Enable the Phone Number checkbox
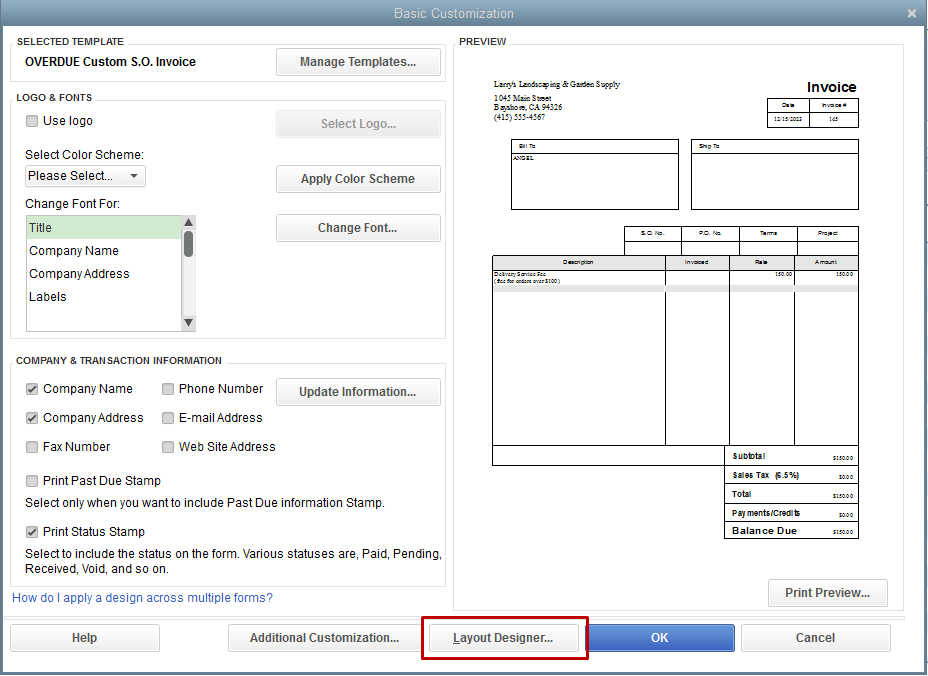The height and width of the screenshot is (676, 928). pos(168,389)
